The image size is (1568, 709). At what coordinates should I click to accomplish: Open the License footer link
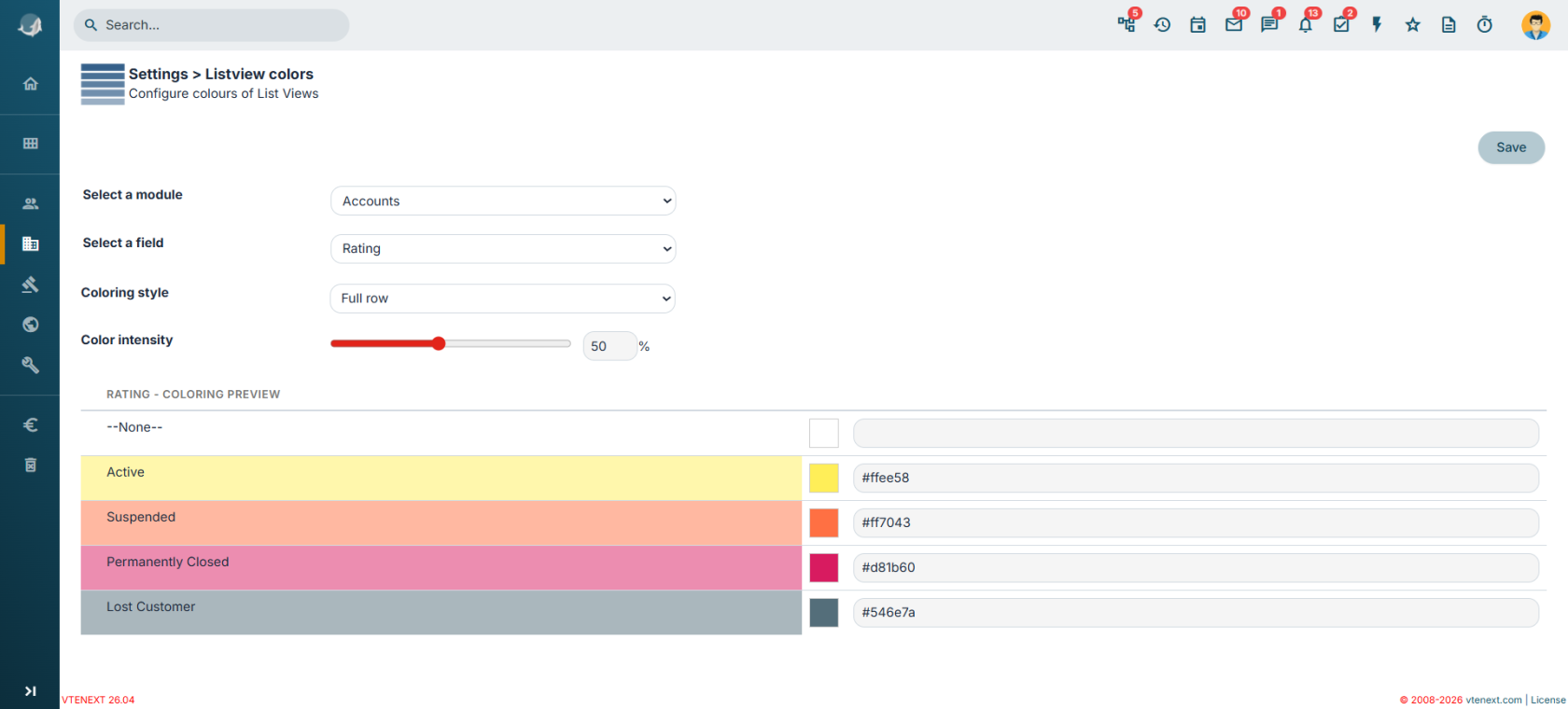pos(1548,700)
